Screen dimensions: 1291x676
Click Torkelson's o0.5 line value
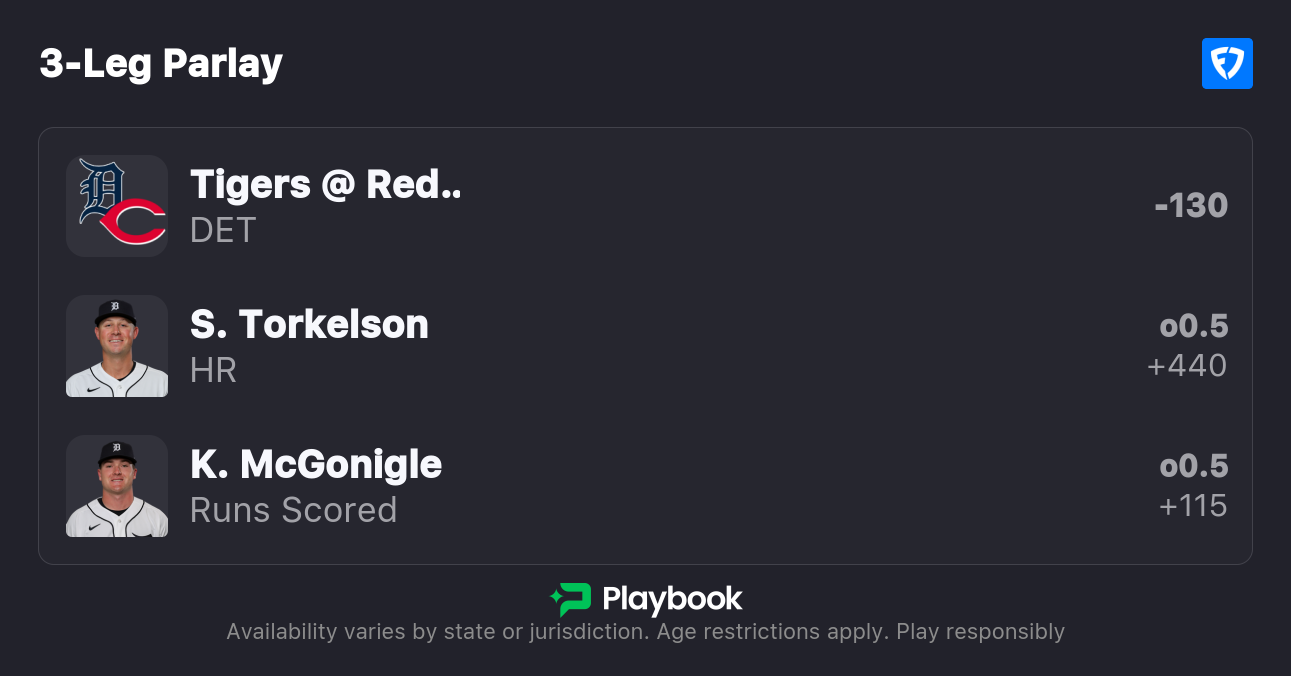(x=1193, y=326)
